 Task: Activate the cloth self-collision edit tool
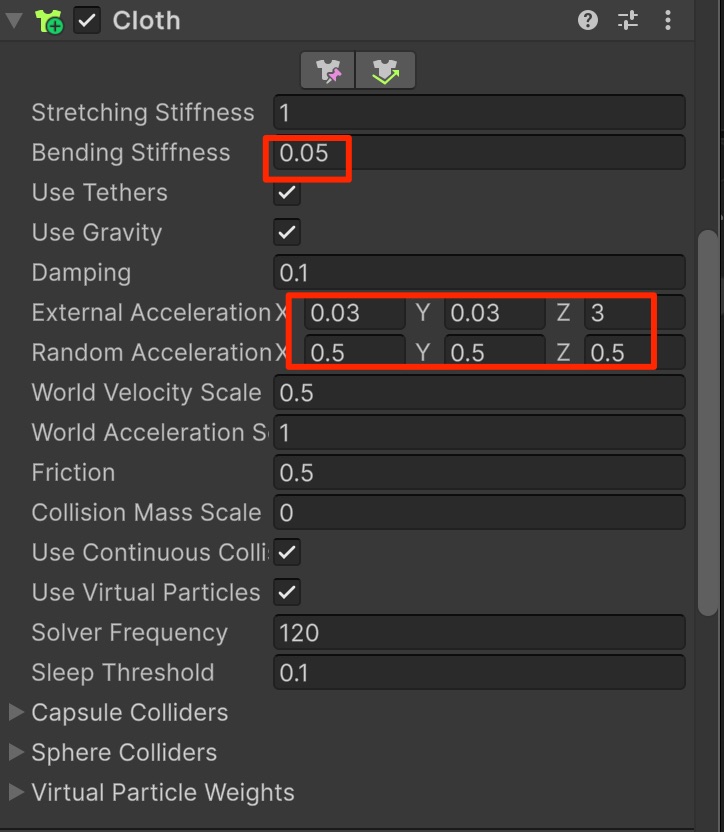coord(385,71)
